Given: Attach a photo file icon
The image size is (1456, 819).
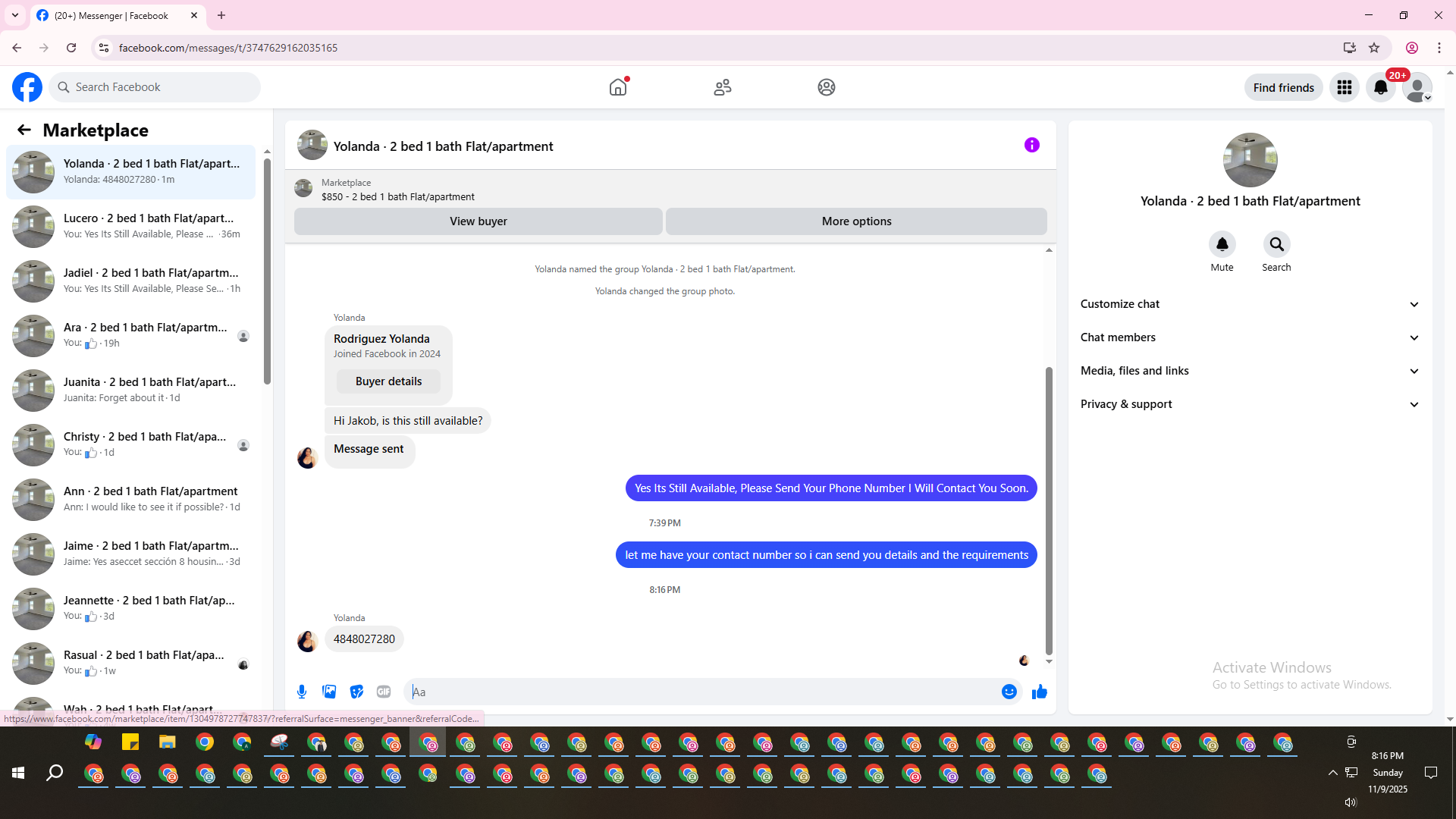Looking at the screenshot, I should pyautogui.click(x=329, y=692).
